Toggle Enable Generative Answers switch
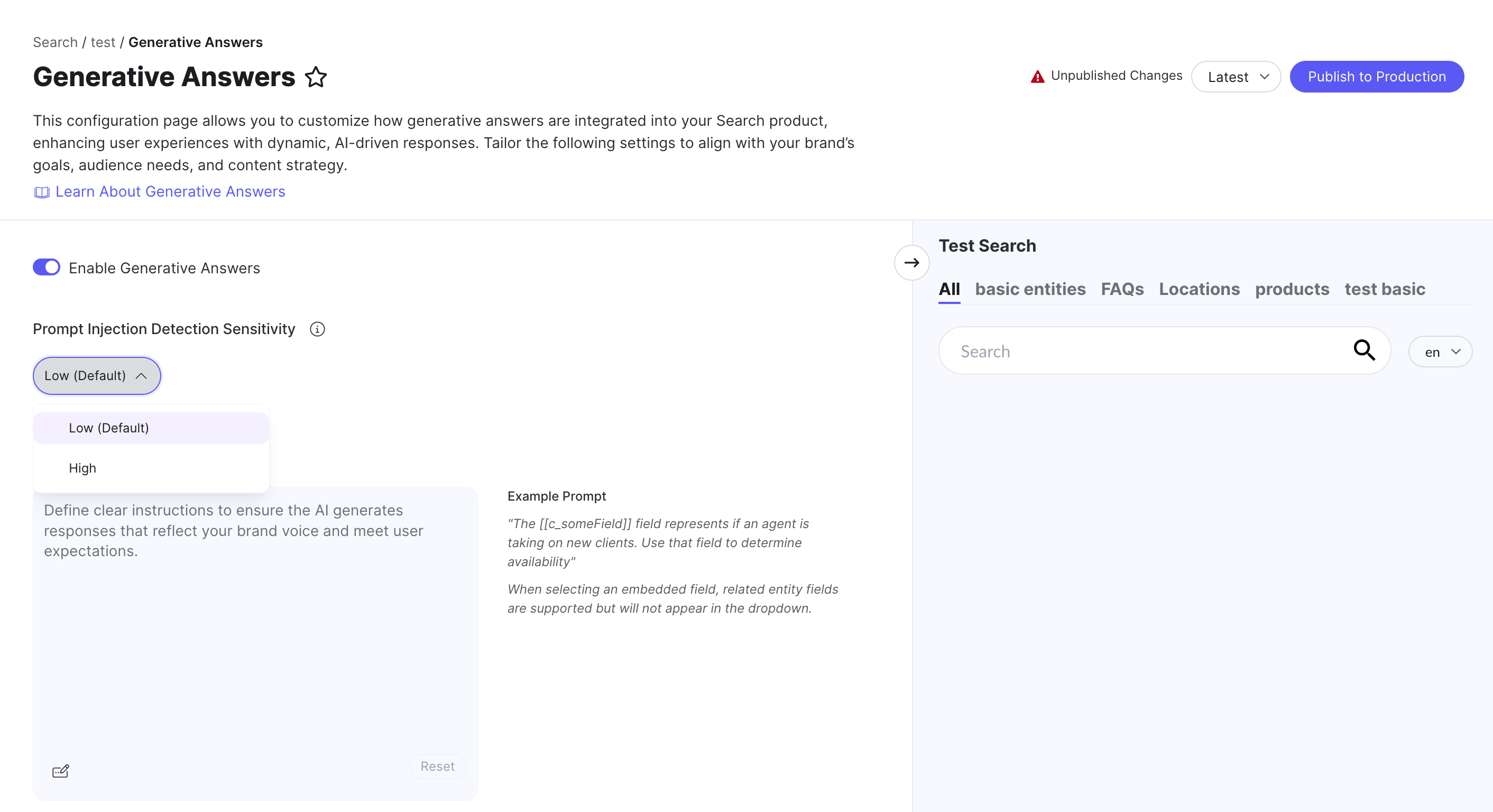This screenshot has height=812, width=1493. [47, 267]
